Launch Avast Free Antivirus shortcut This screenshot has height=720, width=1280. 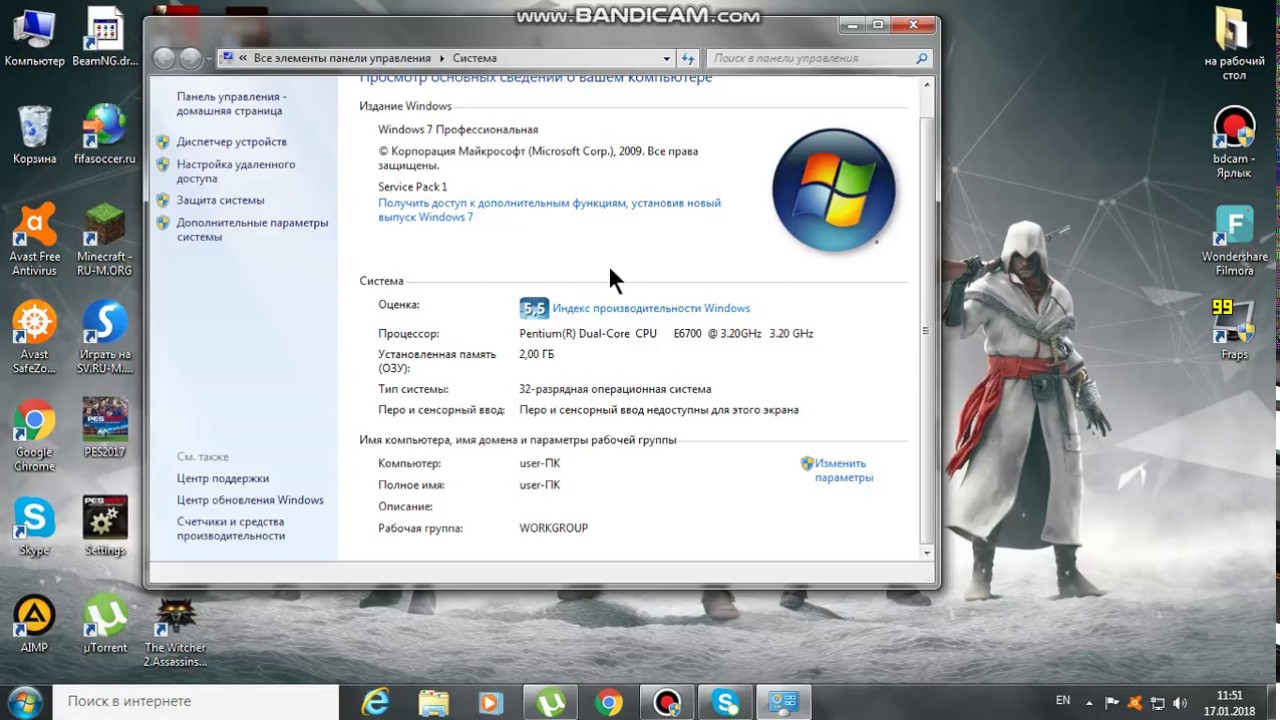coord(34,240)
